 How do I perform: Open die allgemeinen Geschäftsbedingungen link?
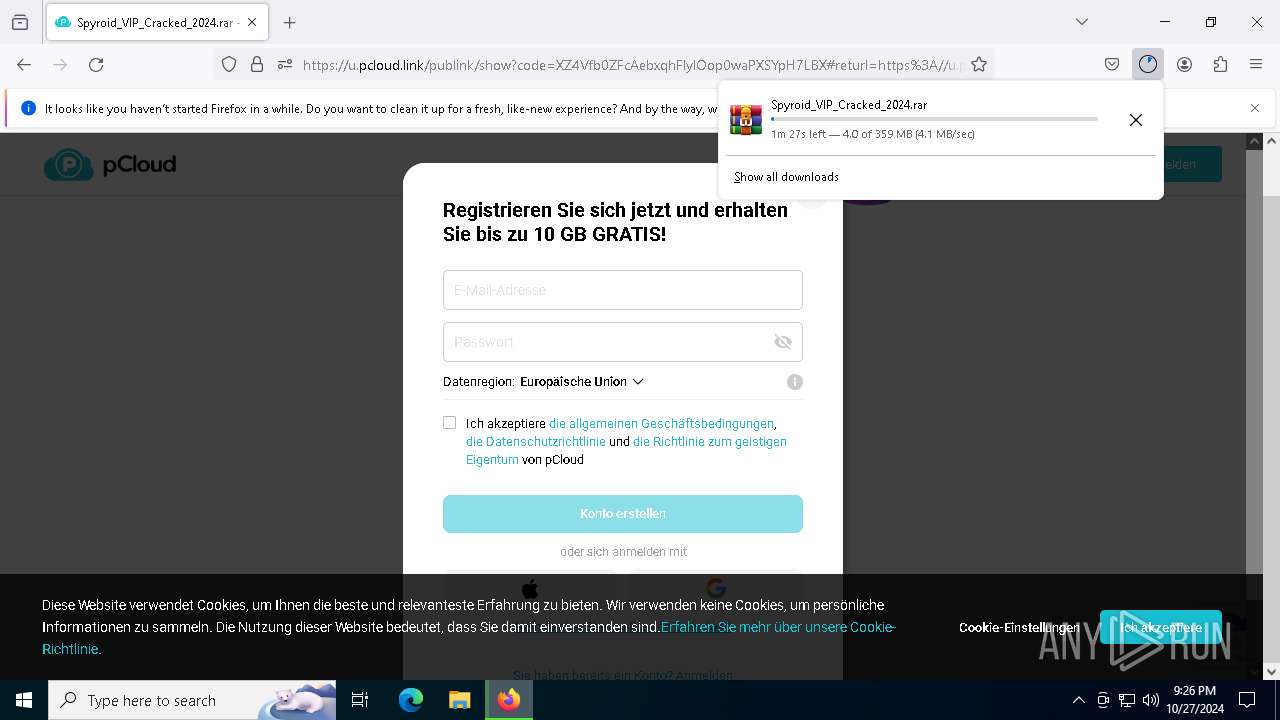661,424
